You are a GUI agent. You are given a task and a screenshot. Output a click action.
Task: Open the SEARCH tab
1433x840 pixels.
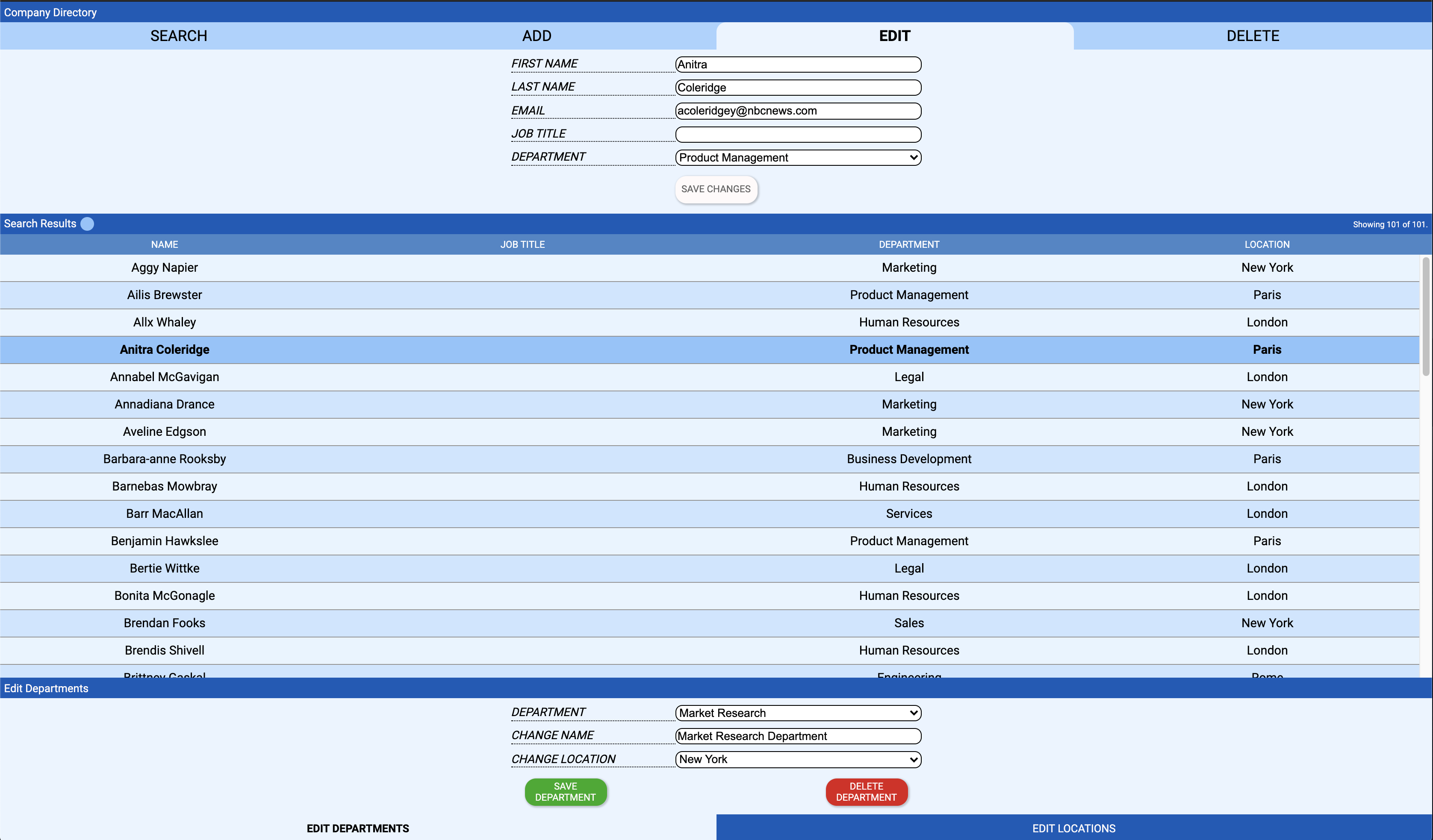point(179,36)
